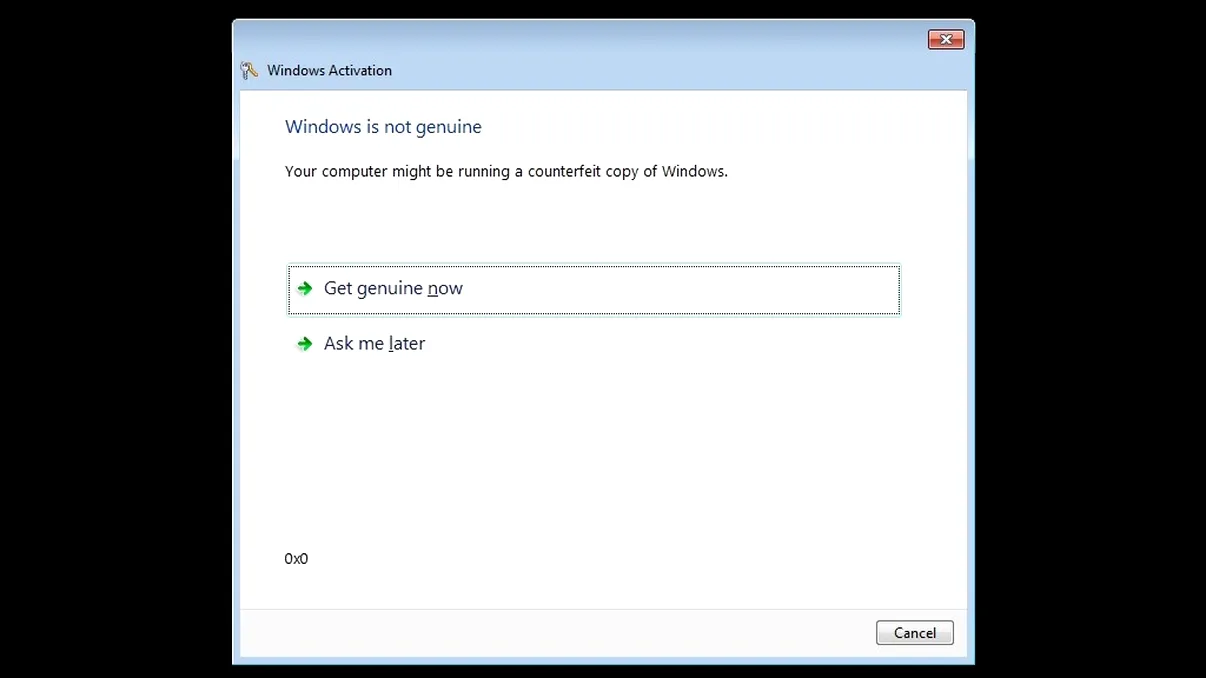Select the Ask me later option
The width and height of the screenshot is (1206, 678).
coord(374,343)
